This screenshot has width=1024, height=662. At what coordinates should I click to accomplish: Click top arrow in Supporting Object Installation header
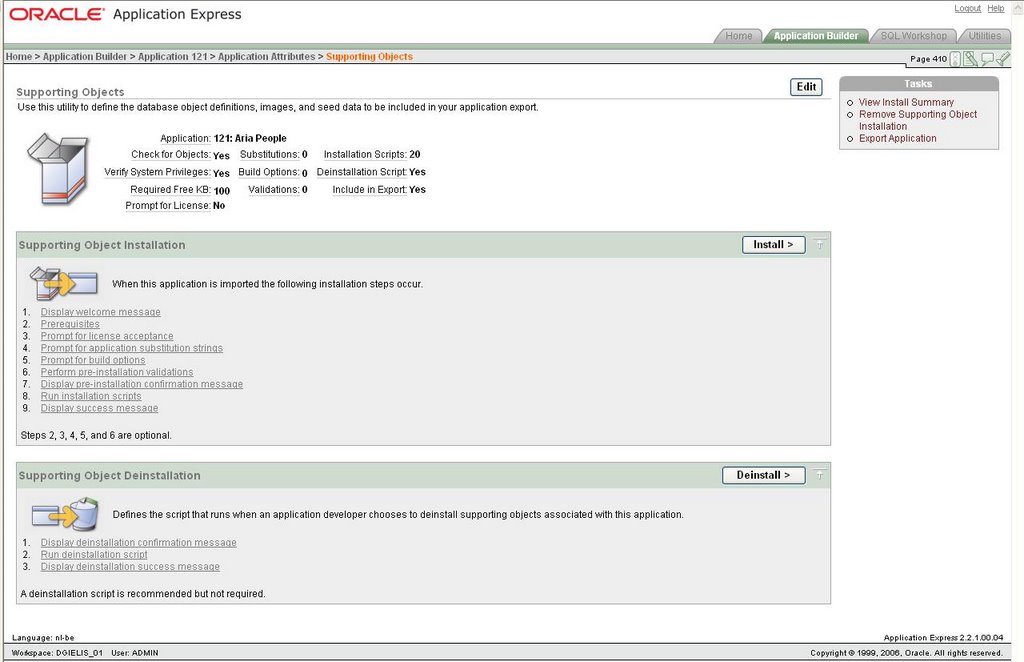(819, 245)
